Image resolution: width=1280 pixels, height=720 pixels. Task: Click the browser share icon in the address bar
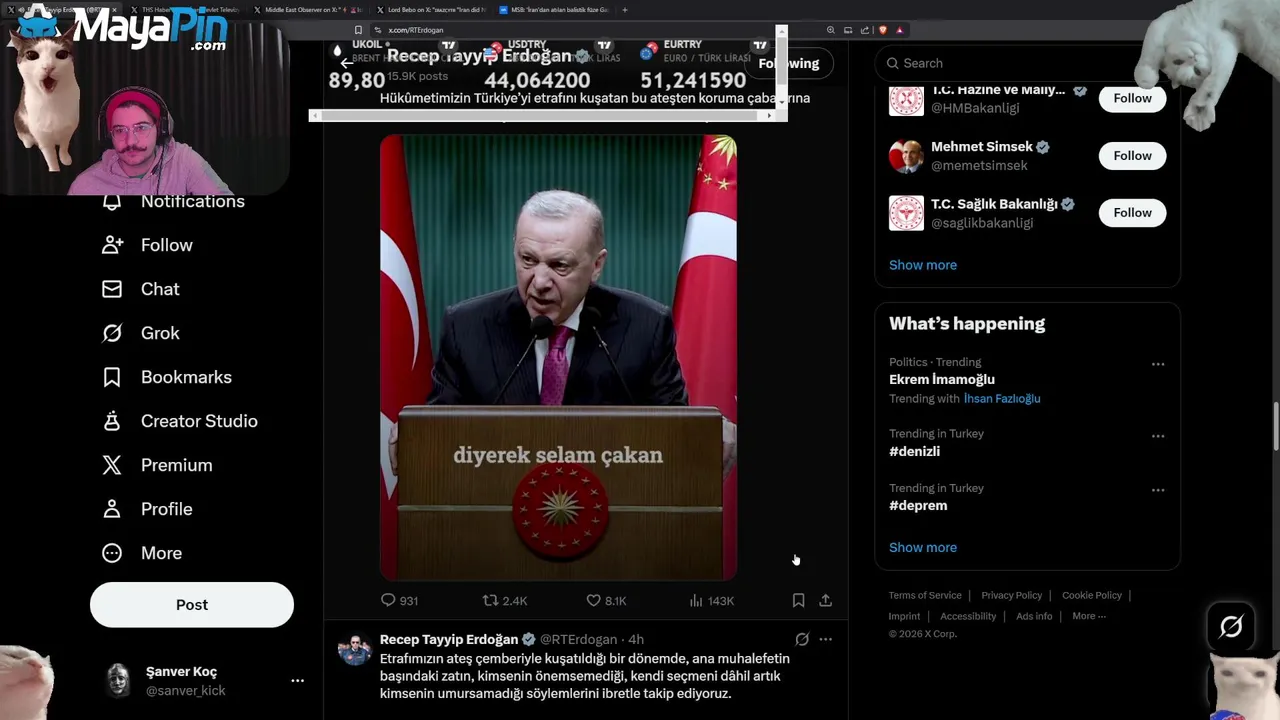click(x=865, y=30)
